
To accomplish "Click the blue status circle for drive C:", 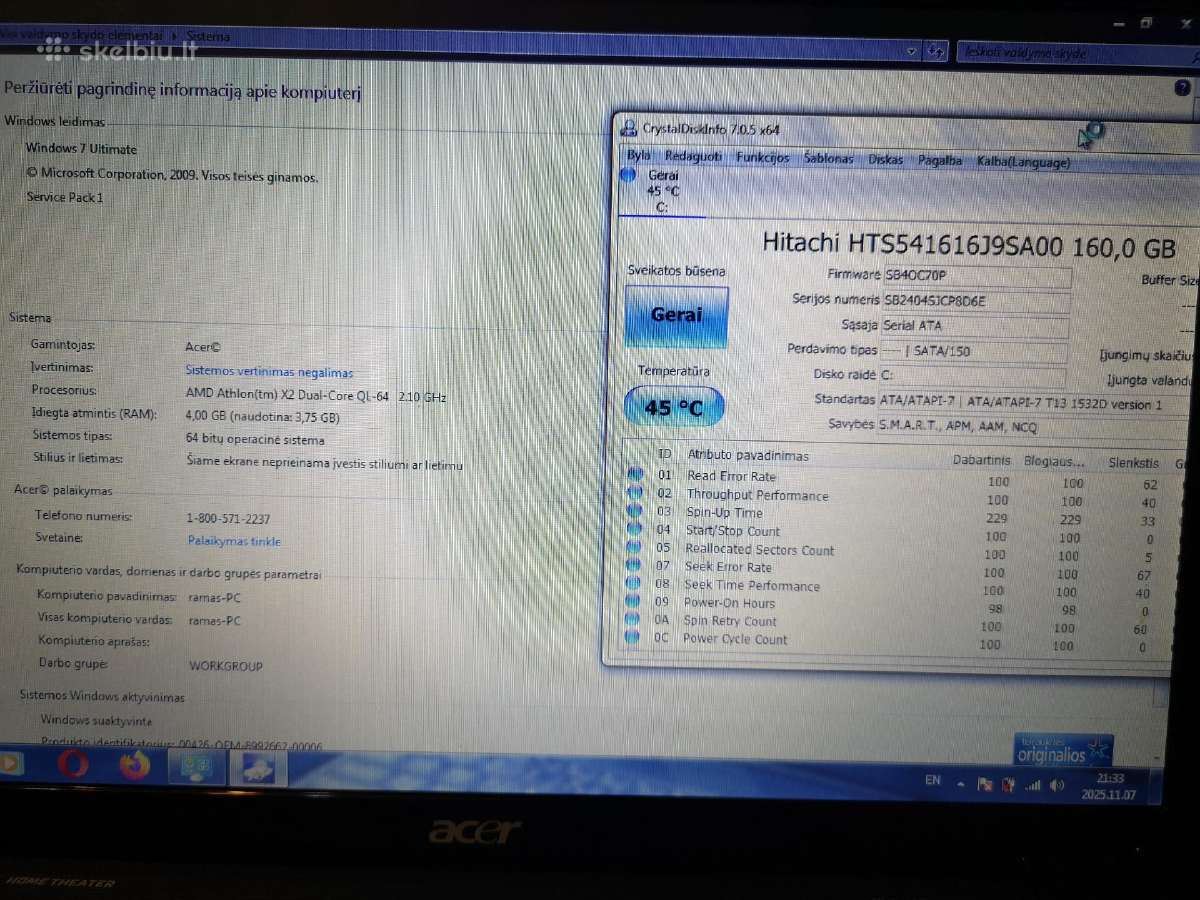I will point(627,176).
